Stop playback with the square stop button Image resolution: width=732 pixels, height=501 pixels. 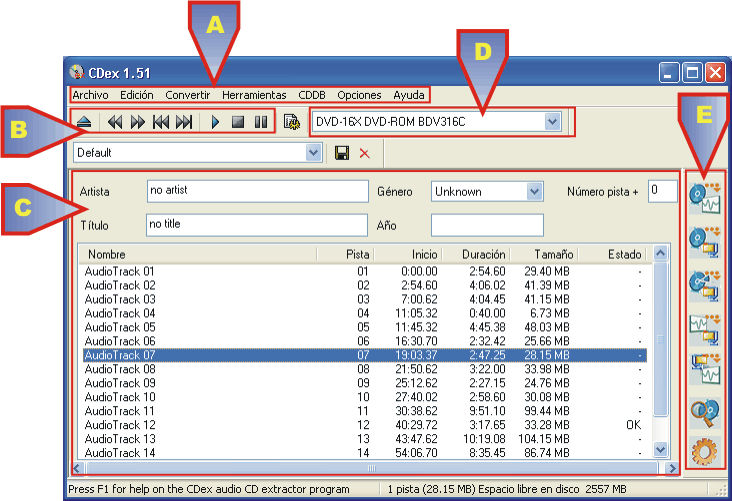(x=238, y=122)
